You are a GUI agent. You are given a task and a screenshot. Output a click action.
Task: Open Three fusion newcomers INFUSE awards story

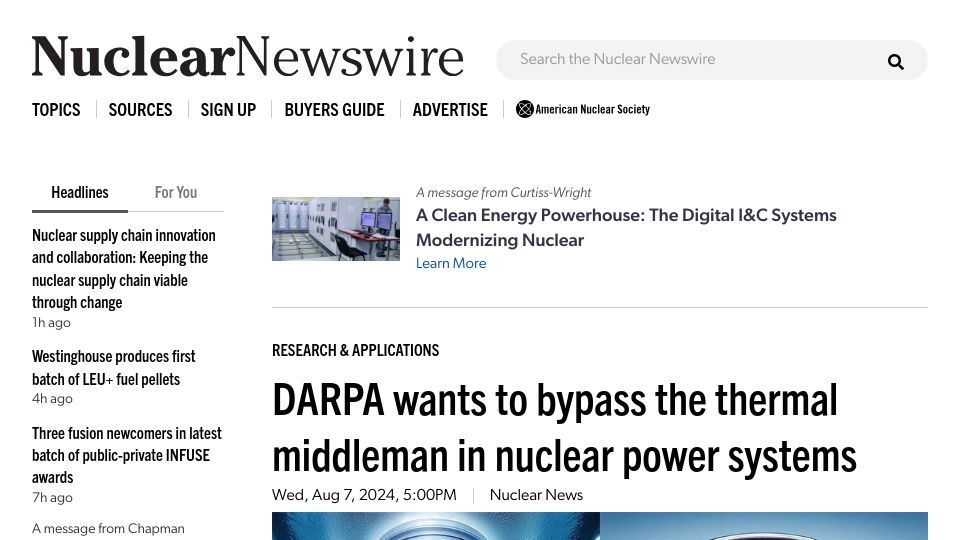tap(127, 455)
